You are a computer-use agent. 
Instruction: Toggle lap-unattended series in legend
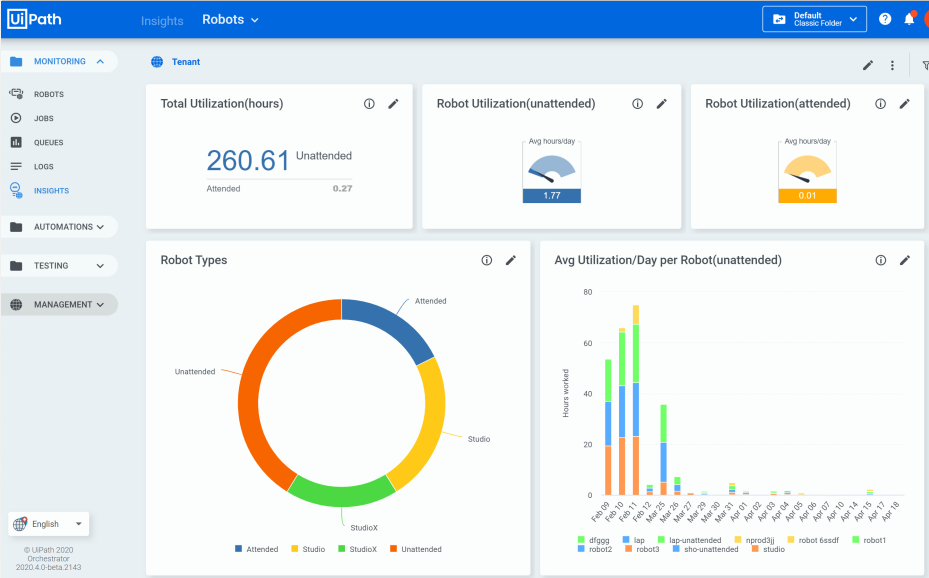click(x=690, y=540)
